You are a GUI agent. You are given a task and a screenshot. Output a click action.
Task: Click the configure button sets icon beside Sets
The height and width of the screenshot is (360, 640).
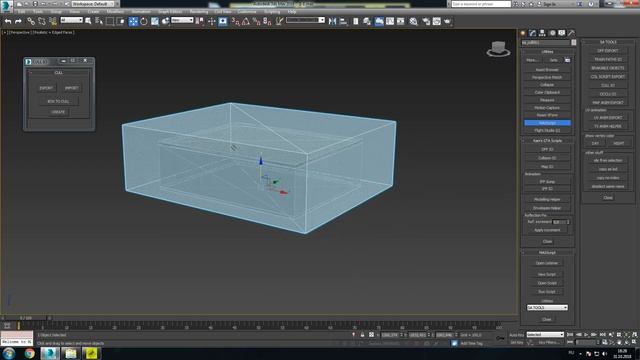[x=567, y=60]
